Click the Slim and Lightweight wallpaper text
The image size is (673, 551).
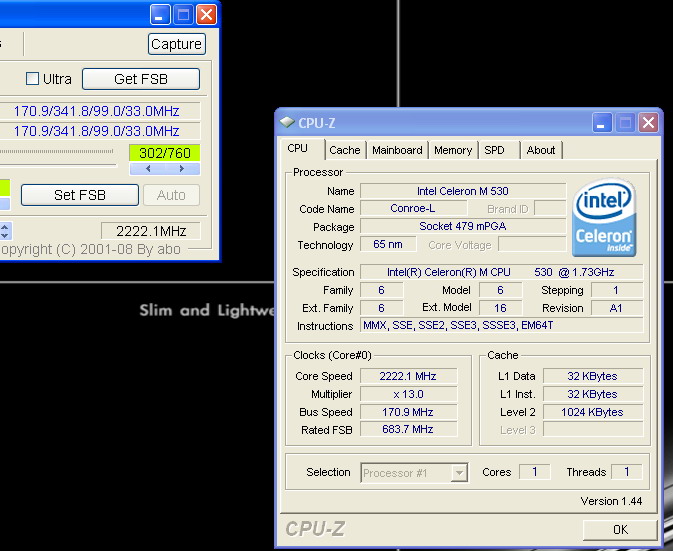click(x=206, y=310)
